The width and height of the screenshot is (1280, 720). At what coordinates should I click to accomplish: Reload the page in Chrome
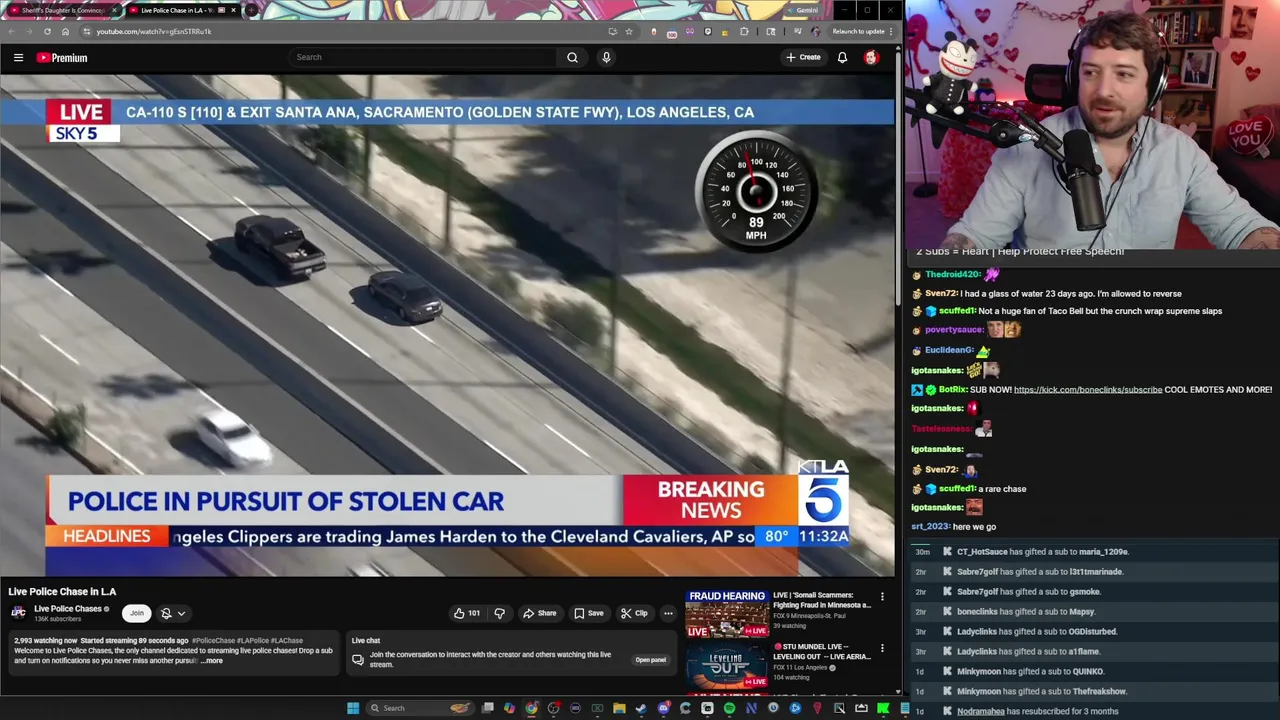point(47,31)
